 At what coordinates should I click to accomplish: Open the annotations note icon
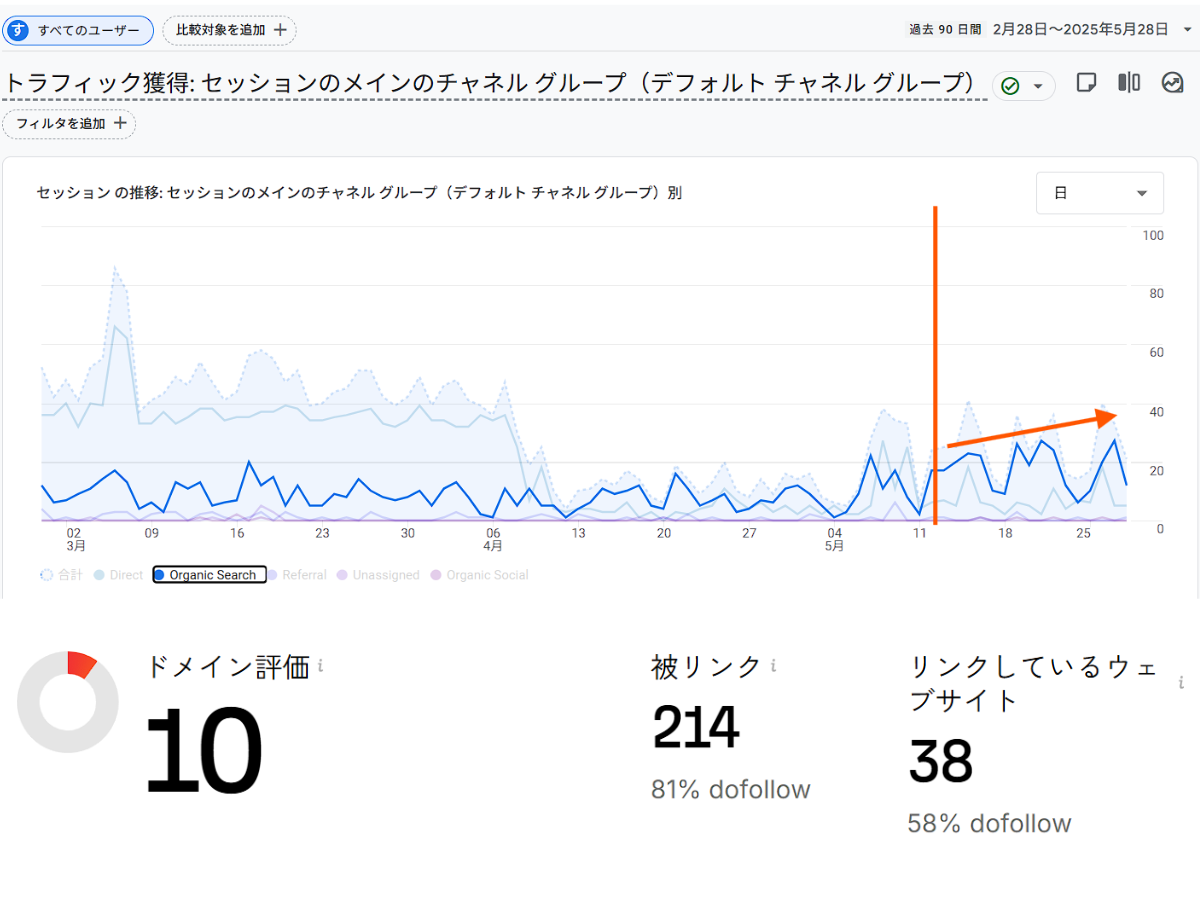1086,83
